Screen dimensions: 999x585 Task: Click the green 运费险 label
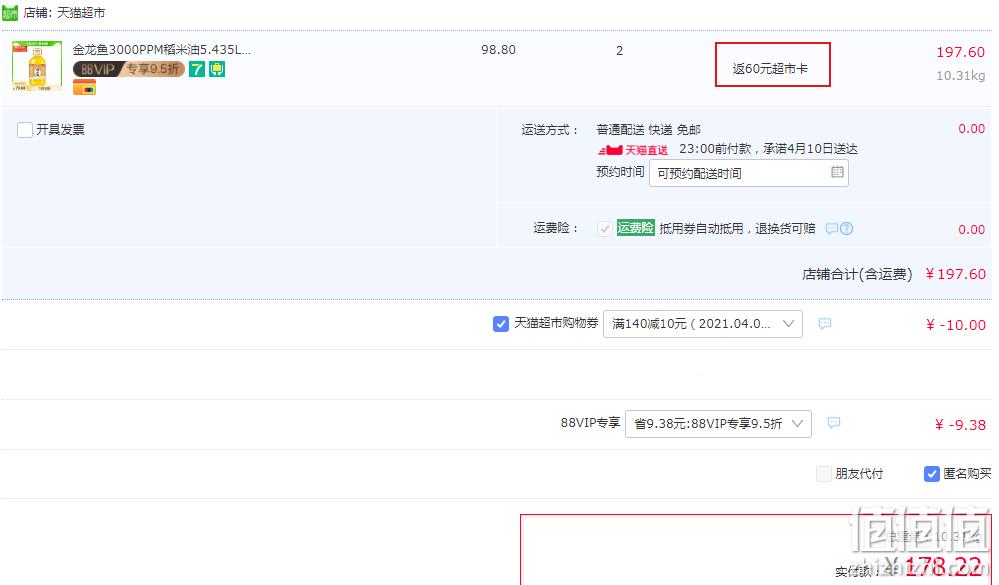tap(635, 228)
